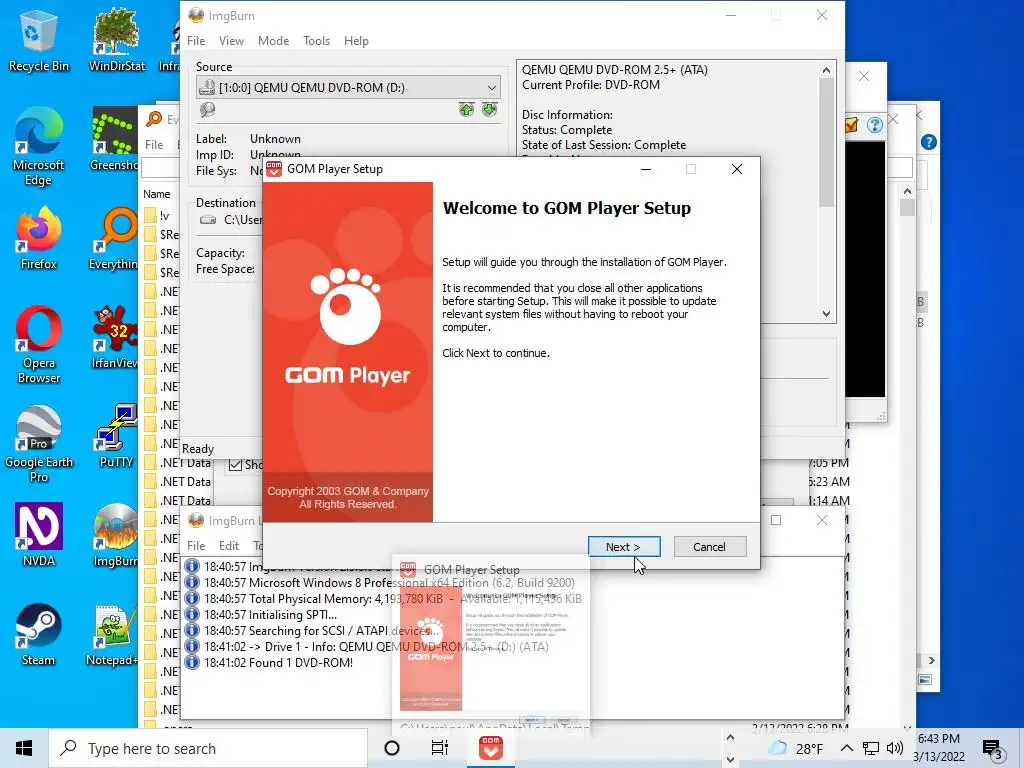Open the PuTTY desktop icon
Image resolution: width=1024 pixels, height=768 pixels.
[116, 438]
